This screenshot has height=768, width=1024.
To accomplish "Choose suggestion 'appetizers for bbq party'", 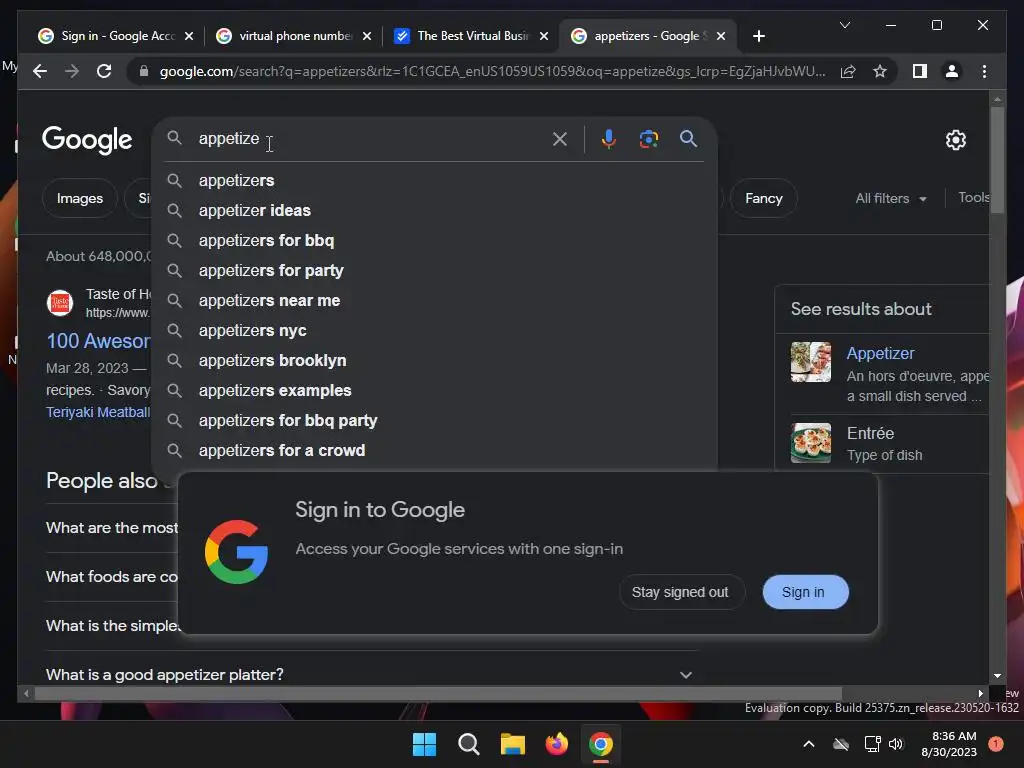I will click(x=434, y=421).
